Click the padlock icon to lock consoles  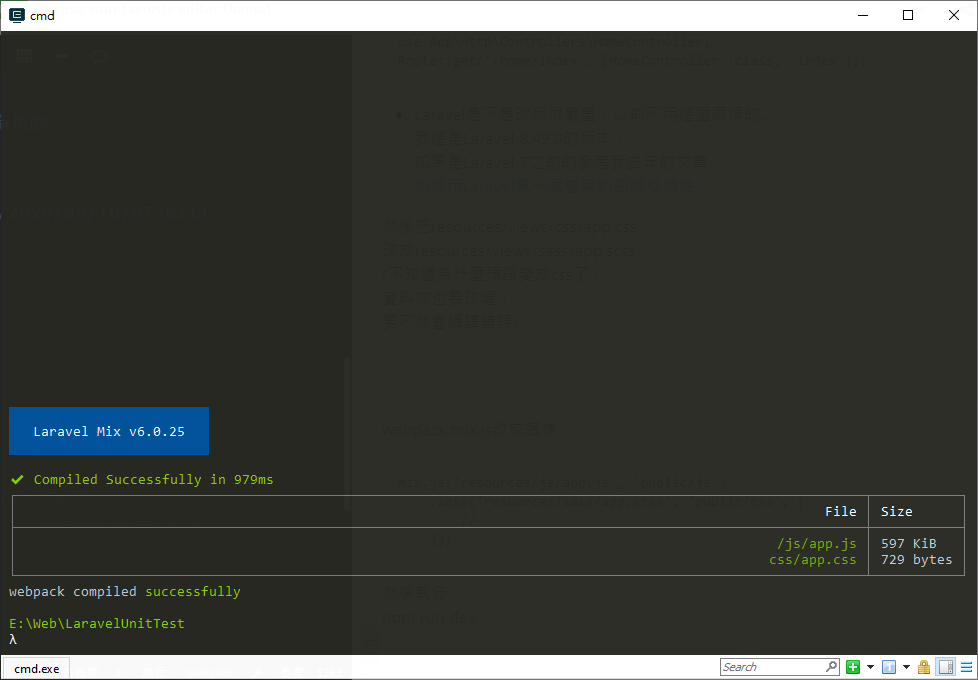tap(924, 667)
